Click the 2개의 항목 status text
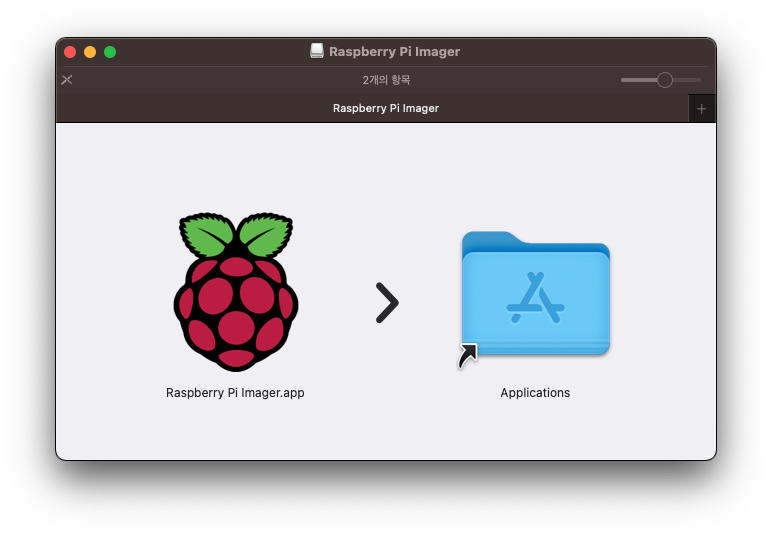 coord(386,80)
